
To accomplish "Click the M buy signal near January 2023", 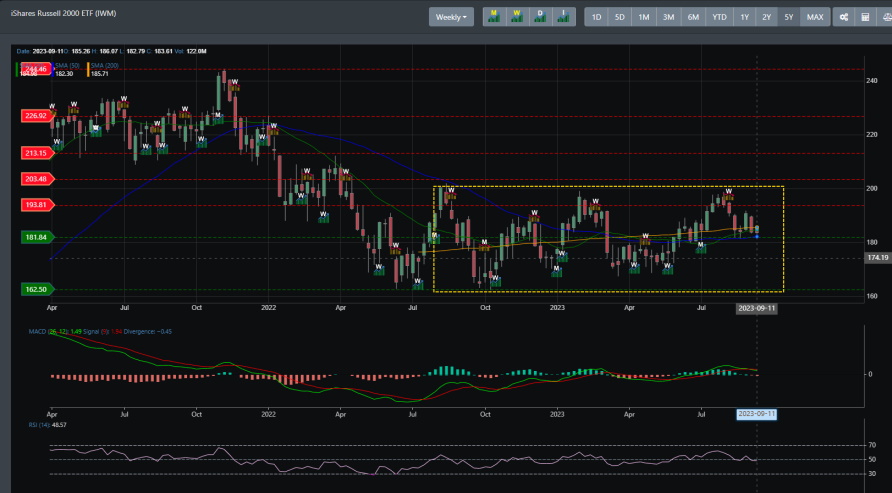I will click(x=556, y=271).
